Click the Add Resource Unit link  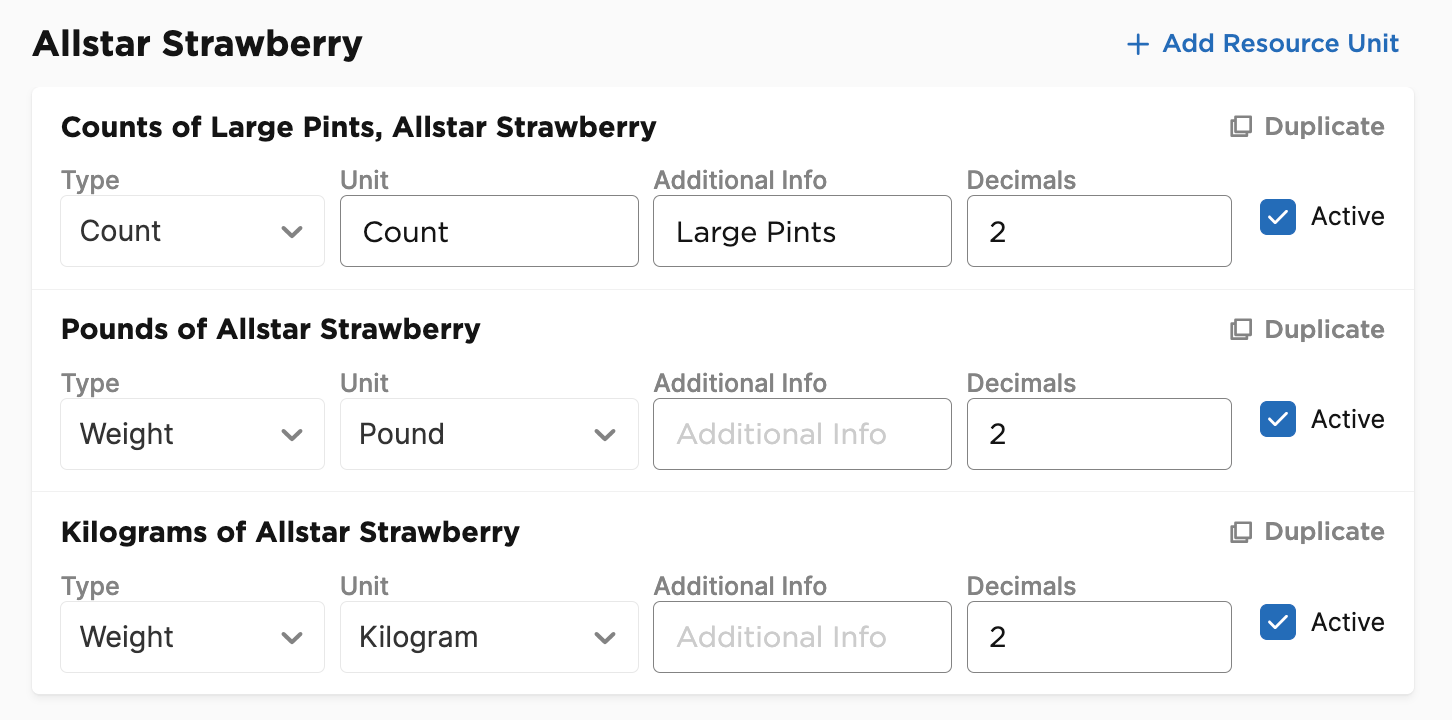coord(1263,44)
